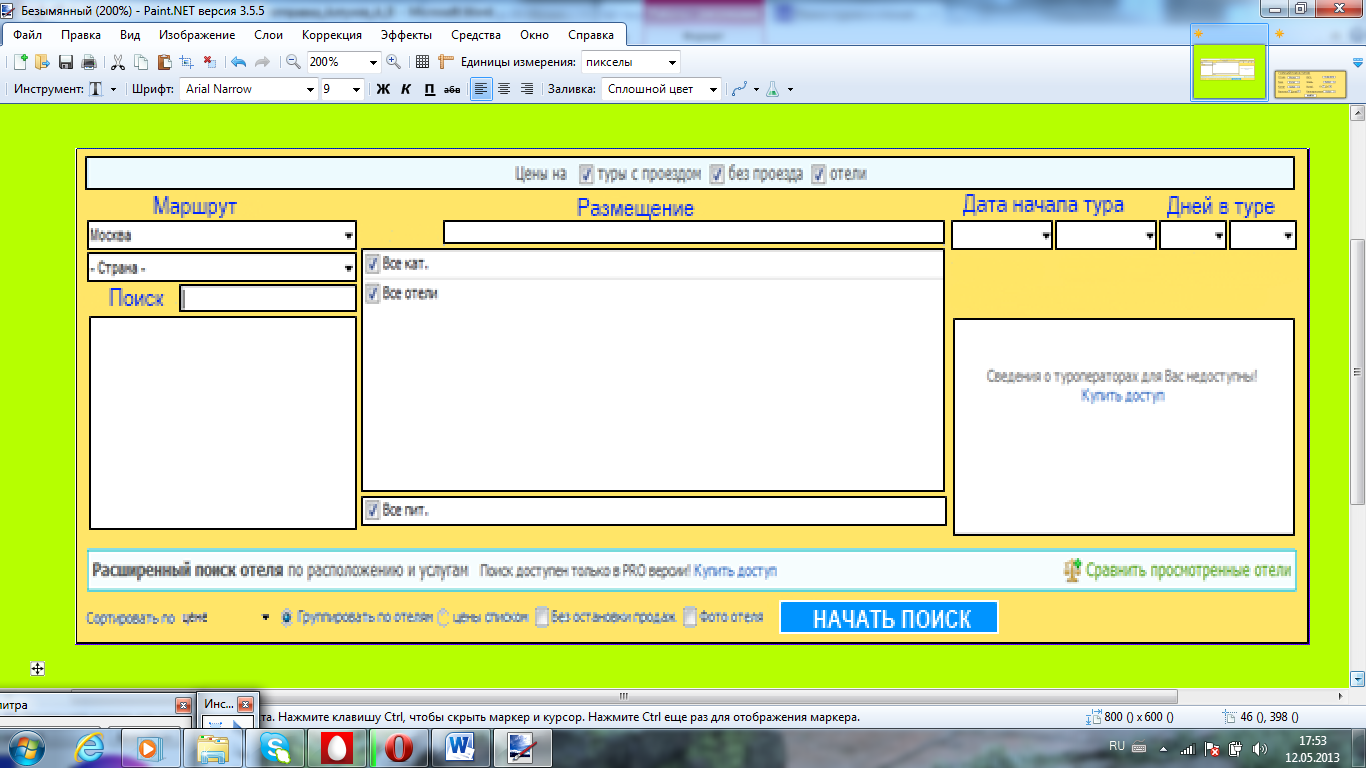Toggle the rulers icon

[x=446, y=62]
